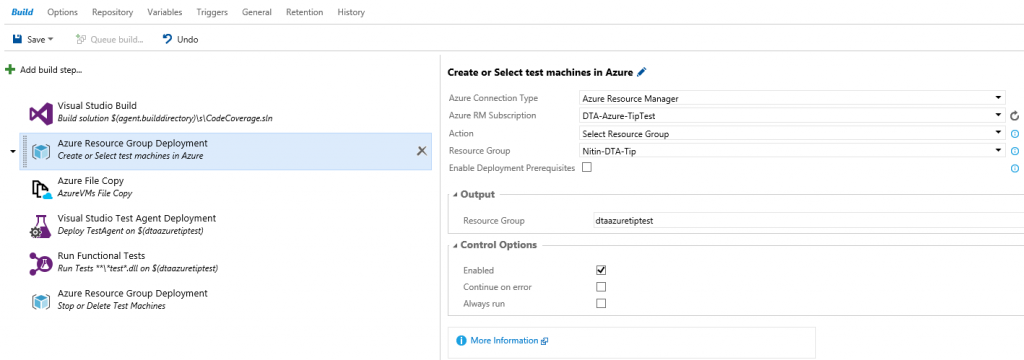Switch to the Options tab
Screen dimensions: 1024x360
(63, 12)
